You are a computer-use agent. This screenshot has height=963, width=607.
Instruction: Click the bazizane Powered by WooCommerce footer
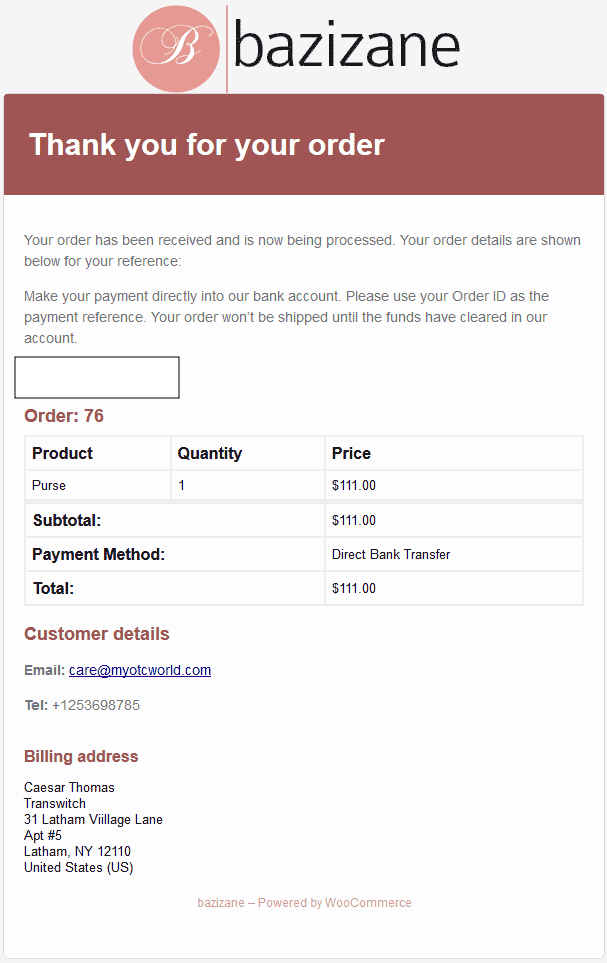click(304, 903)
